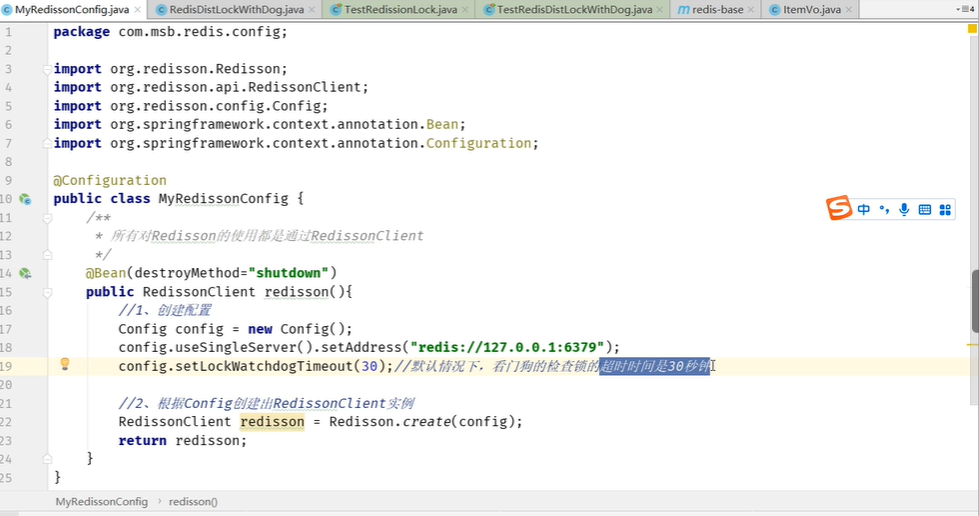Click 'return redisson;' on line 23
The image size is (979, 516).
tap(183, 440)
